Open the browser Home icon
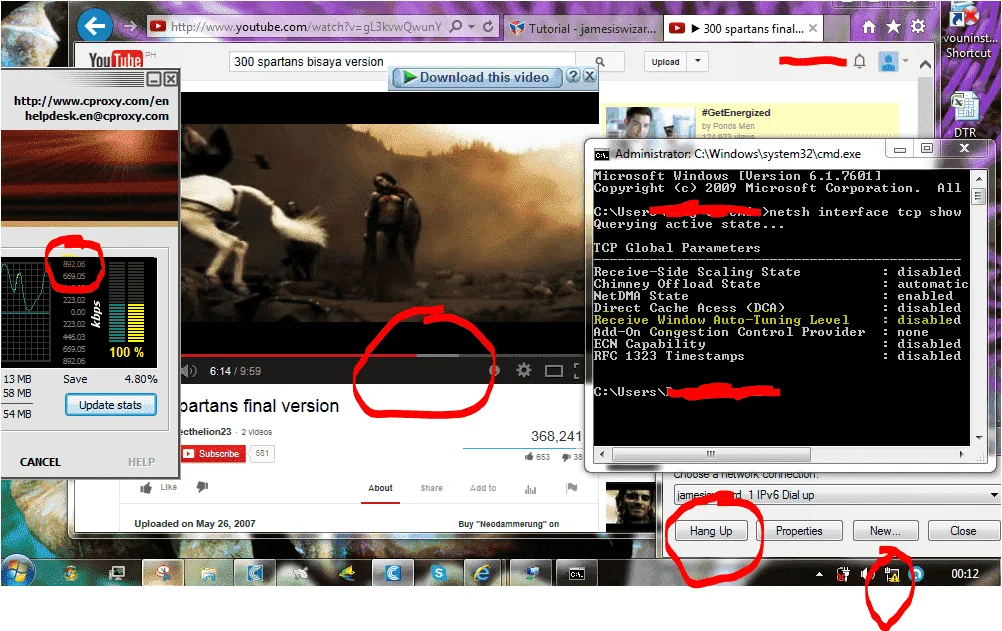 [x=869, y=27]
